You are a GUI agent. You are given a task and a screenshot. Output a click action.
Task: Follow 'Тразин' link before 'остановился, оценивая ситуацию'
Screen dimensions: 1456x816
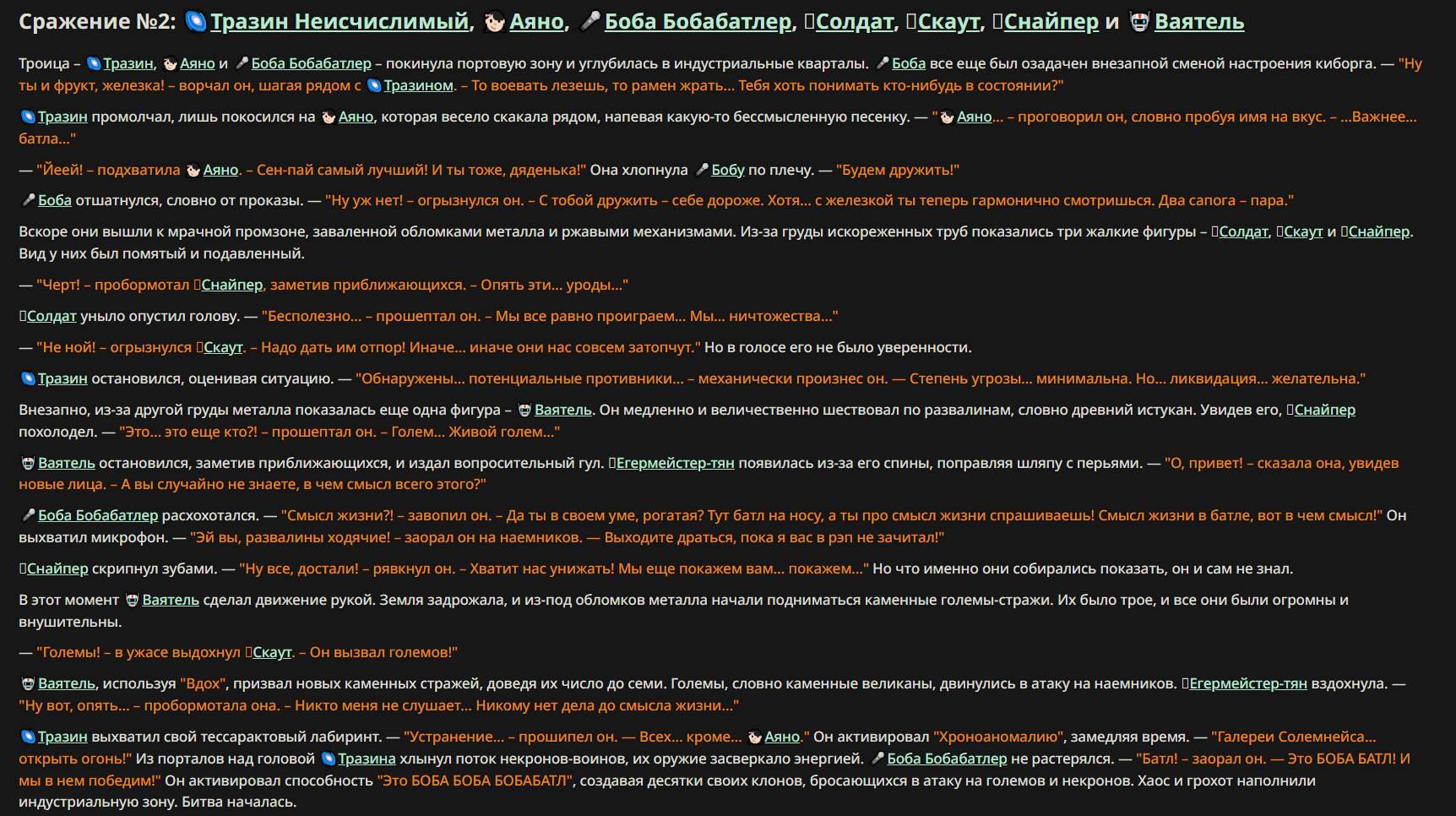click(62, 378)
